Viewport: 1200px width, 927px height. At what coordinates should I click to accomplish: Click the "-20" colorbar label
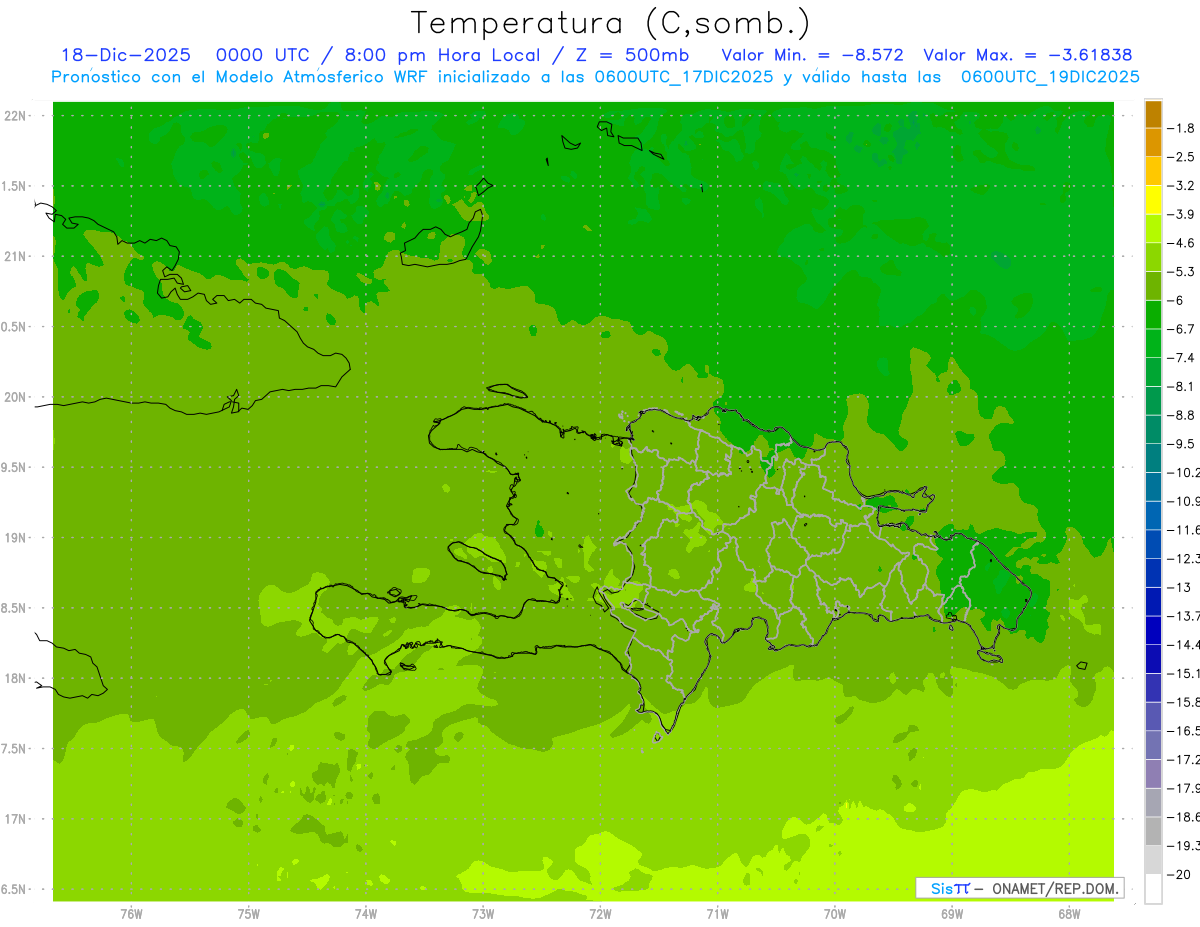point(1180,874)
